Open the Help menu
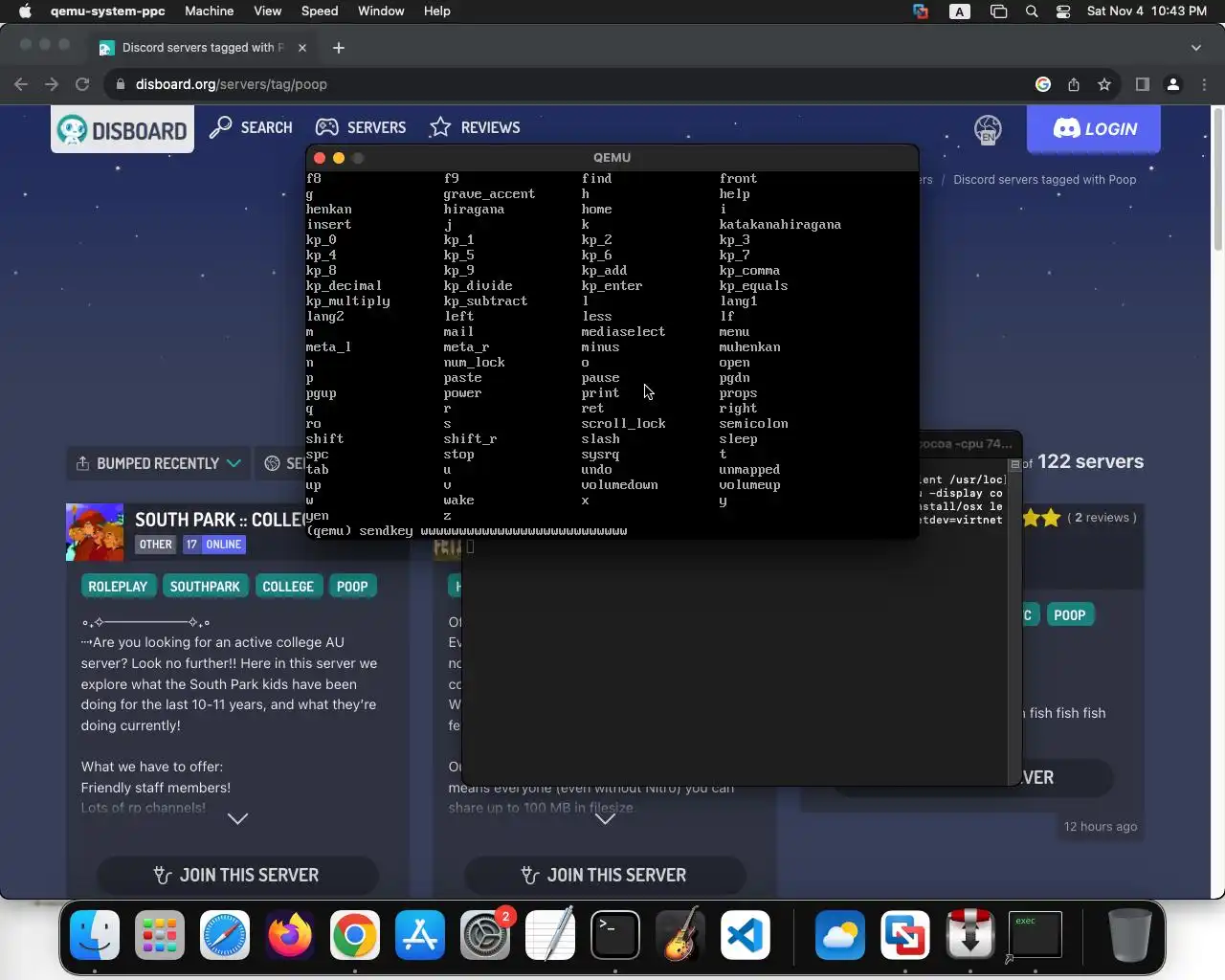 (x=437, y=11)
